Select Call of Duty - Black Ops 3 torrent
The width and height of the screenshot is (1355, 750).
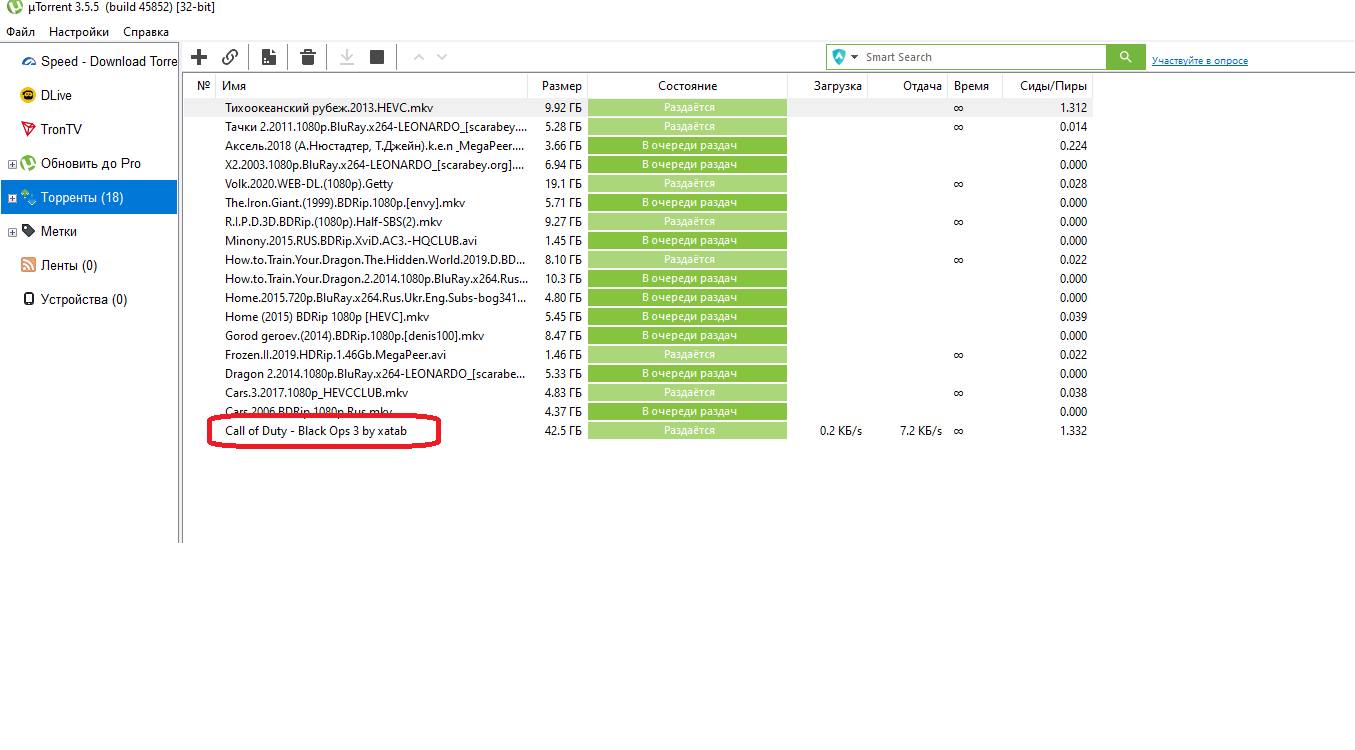pos(316,430)
